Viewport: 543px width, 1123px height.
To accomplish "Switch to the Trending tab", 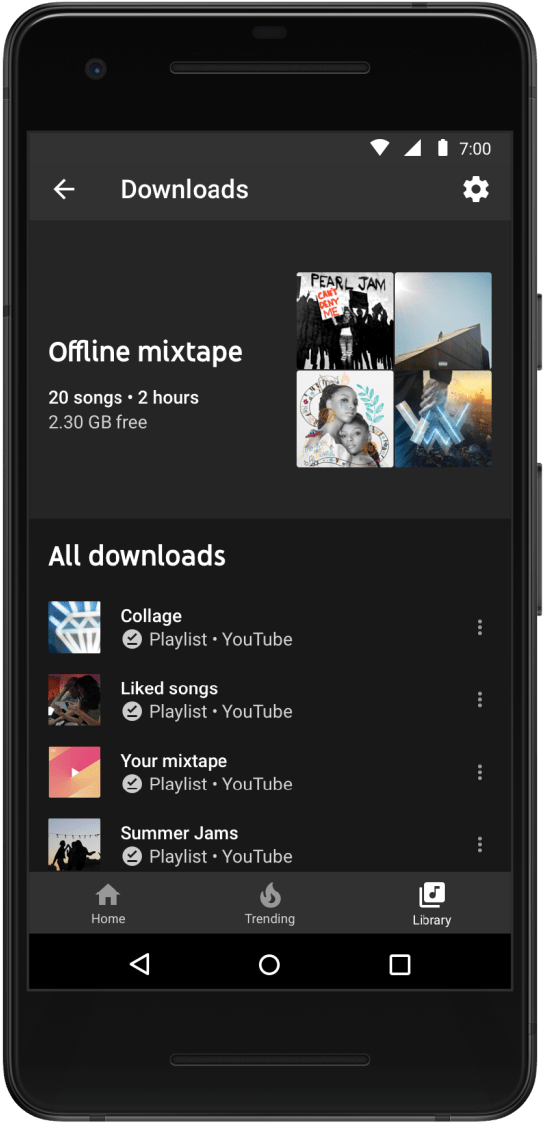I will coord(269,903).
